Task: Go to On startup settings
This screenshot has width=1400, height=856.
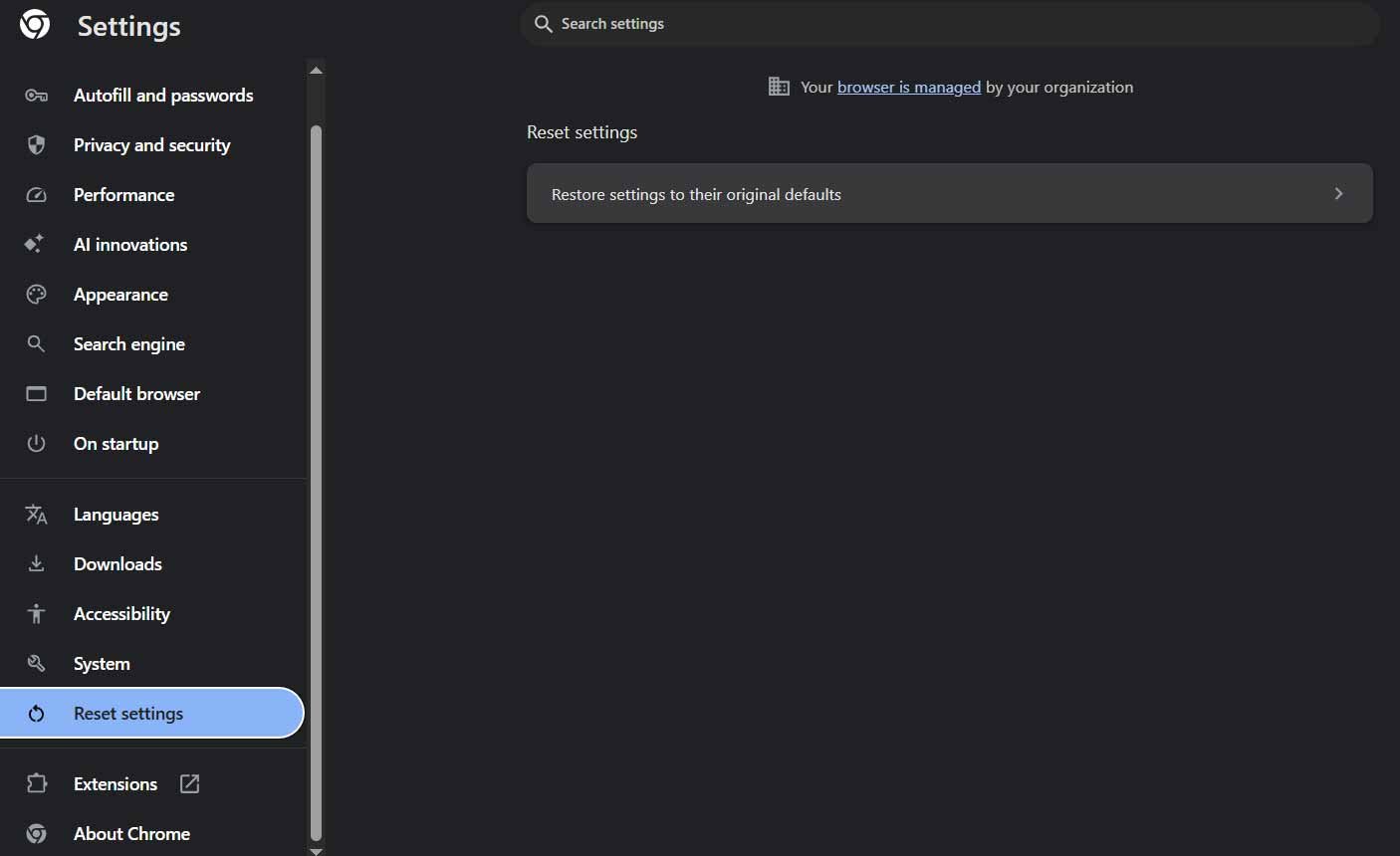Action: point(152,444)
